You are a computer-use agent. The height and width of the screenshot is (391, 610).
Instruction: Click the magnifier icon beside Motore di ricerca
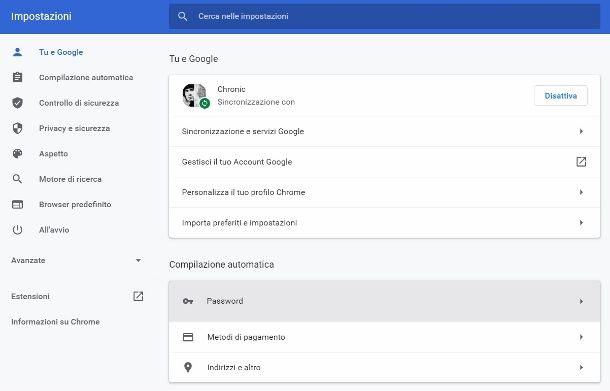[17, 179]
